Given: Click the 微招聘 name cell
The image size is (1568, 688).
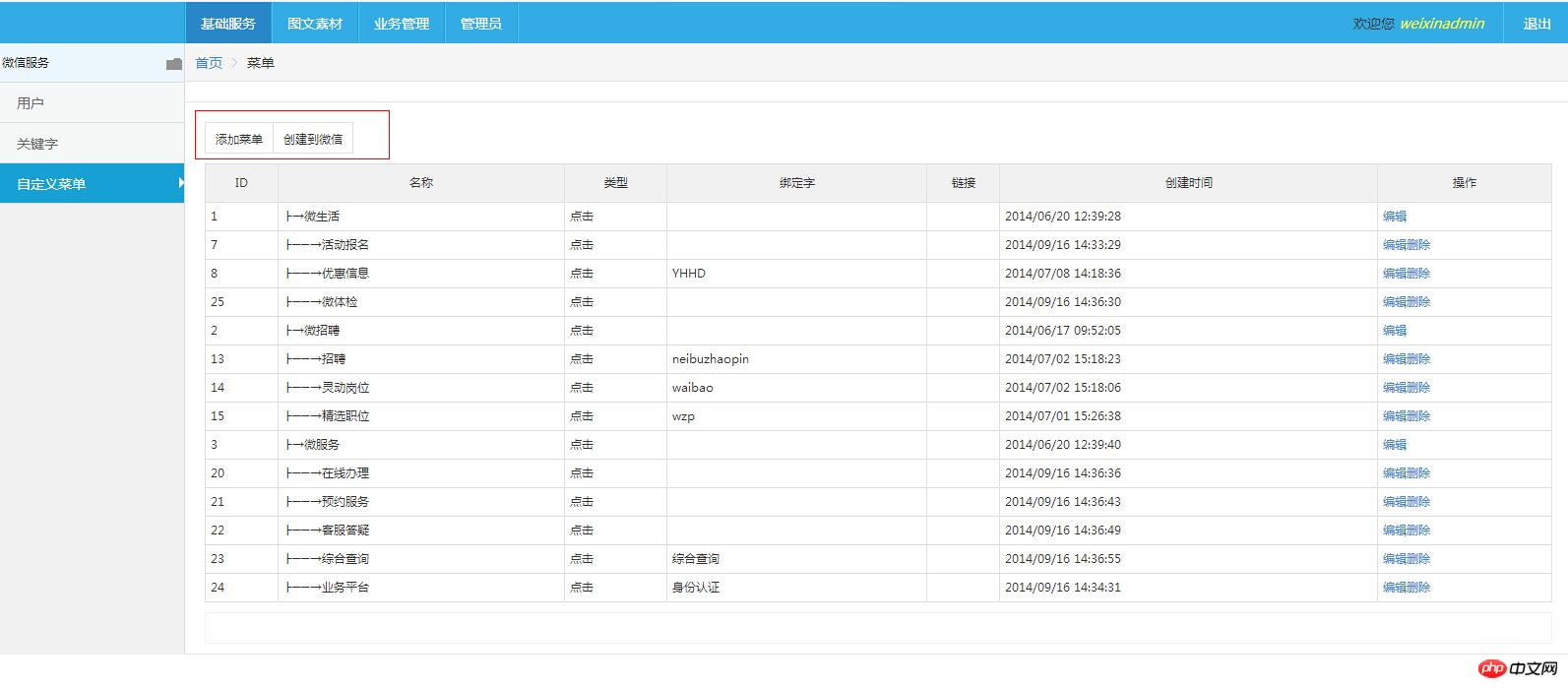Looking at the screenshot, I should pos(421,331).
